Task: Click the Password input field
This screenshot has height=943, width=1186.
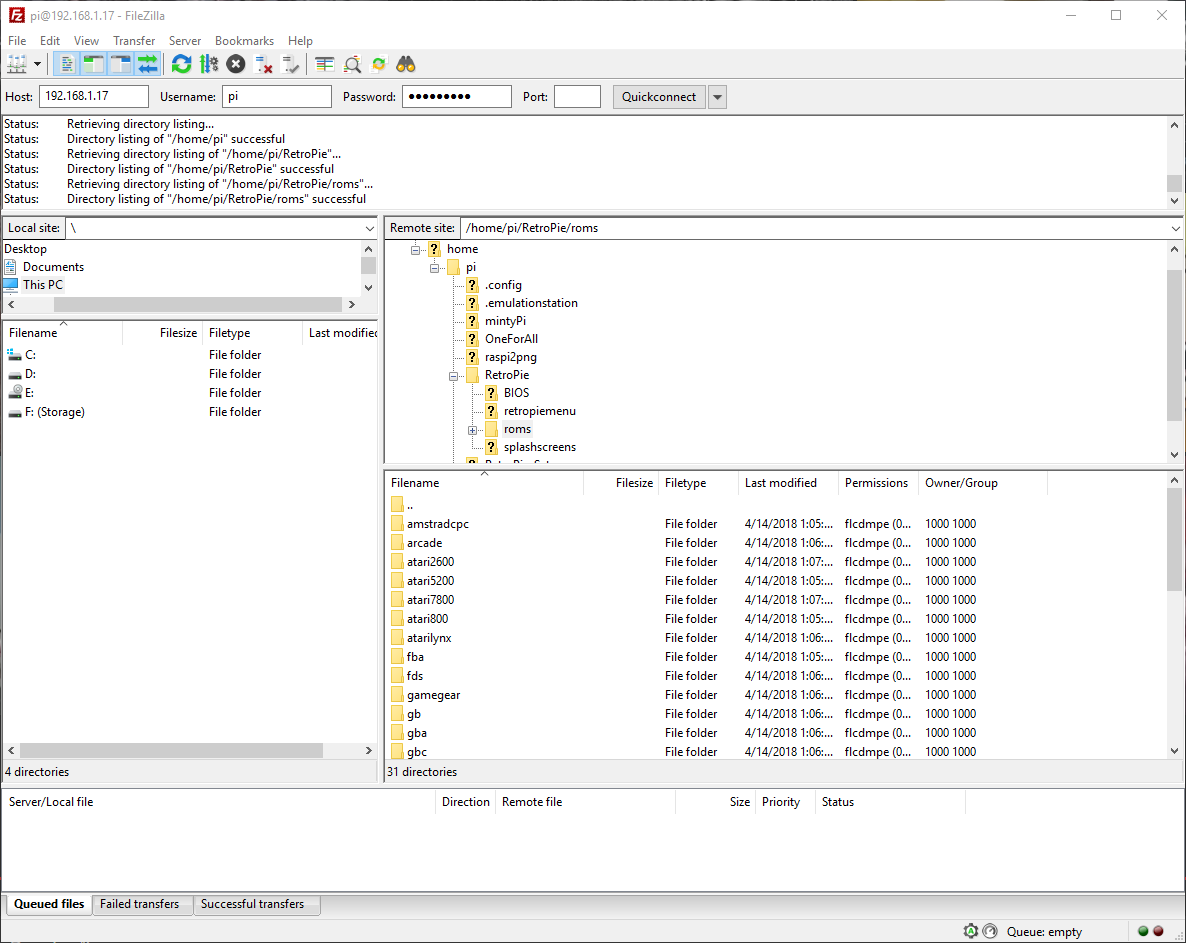Action: pyautogui.click(x=457, y=96)
